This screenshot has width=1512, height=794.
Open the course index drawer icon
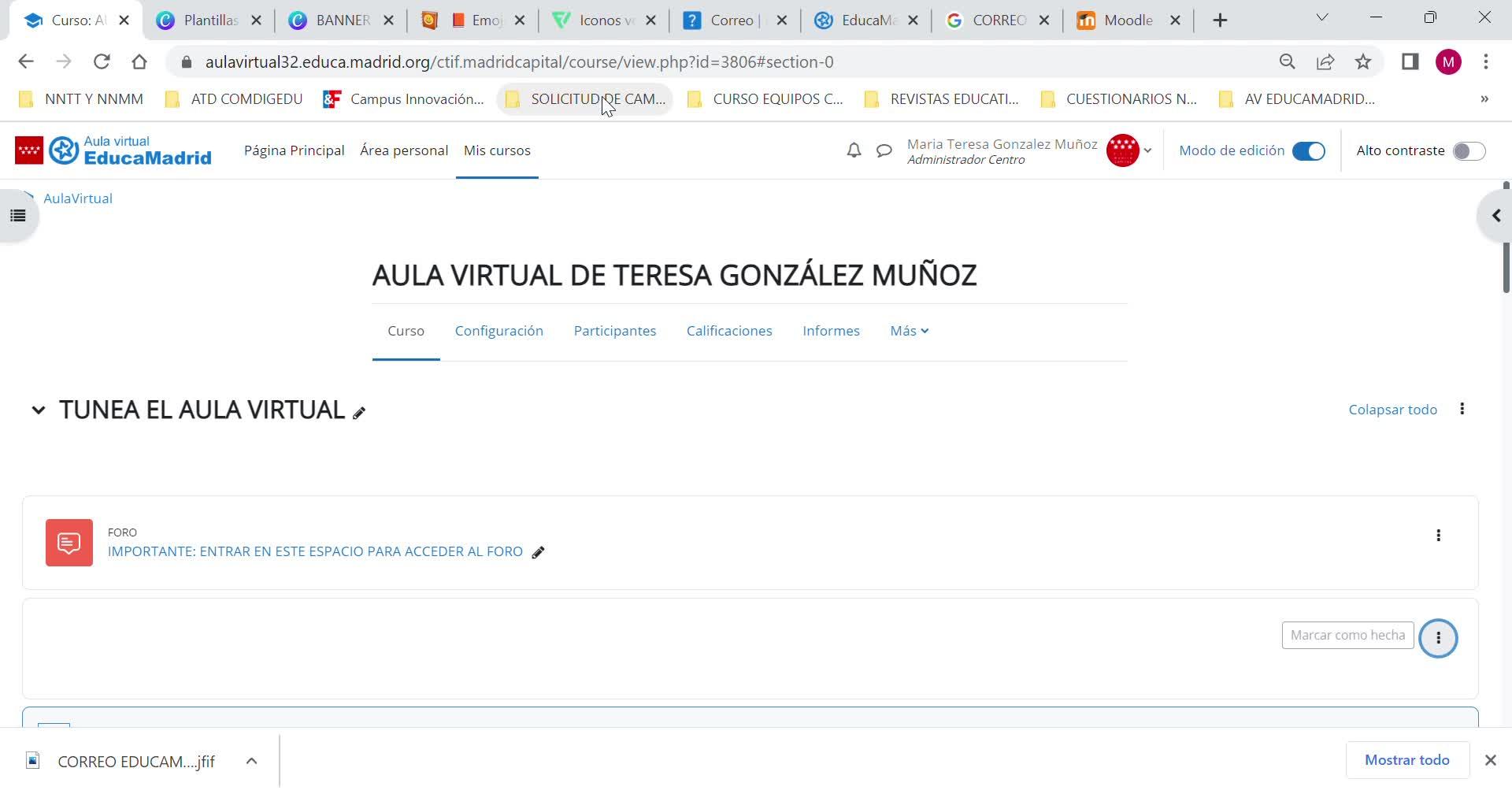click(x=18, y=216)
